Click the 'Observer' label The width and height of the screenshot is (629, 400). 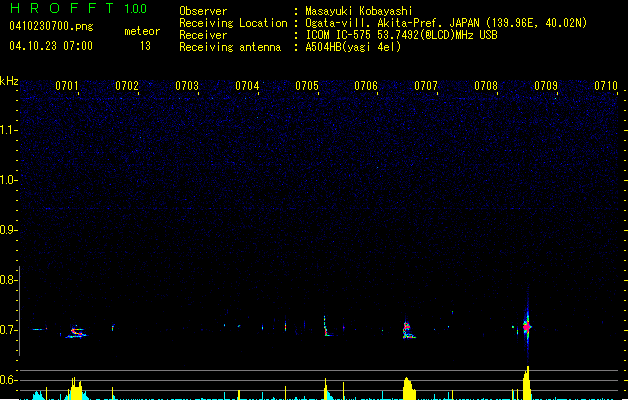(x=203, y=11)
